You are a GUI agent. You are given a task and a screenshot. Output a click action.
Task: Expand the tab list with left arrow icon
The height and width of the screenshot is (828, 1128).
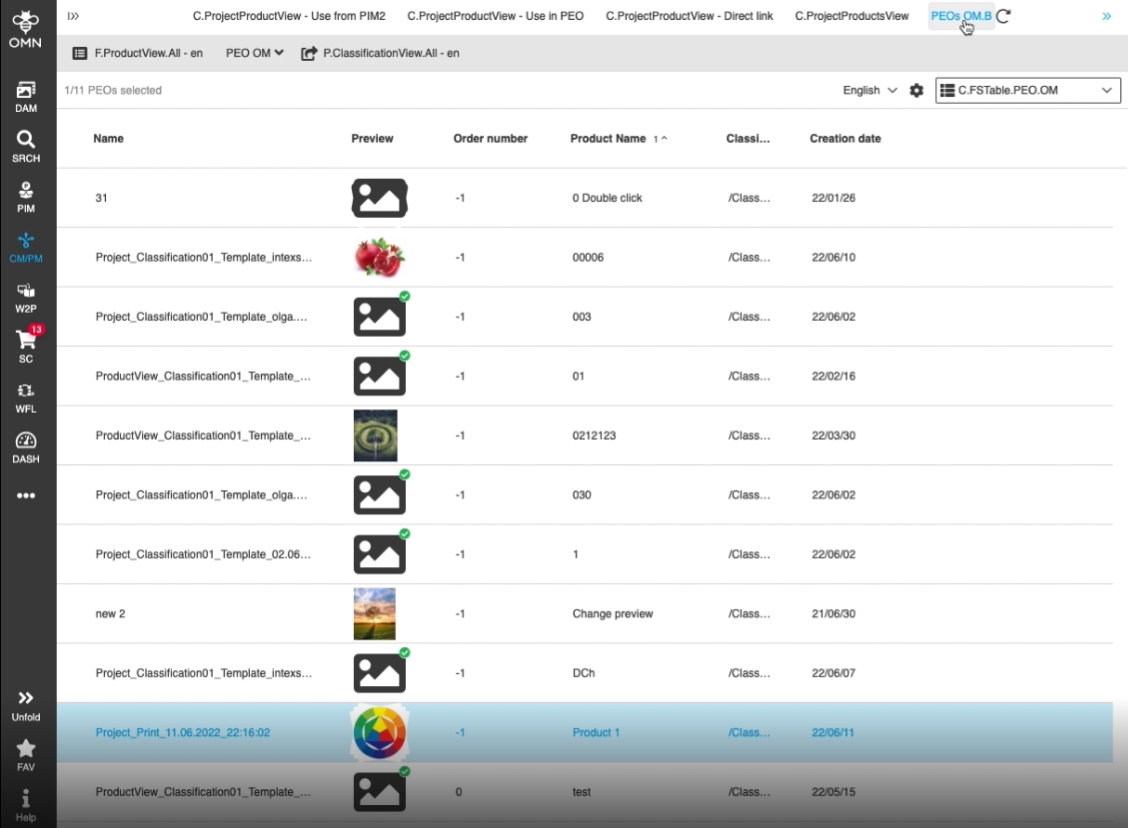(x=73, y=16)
